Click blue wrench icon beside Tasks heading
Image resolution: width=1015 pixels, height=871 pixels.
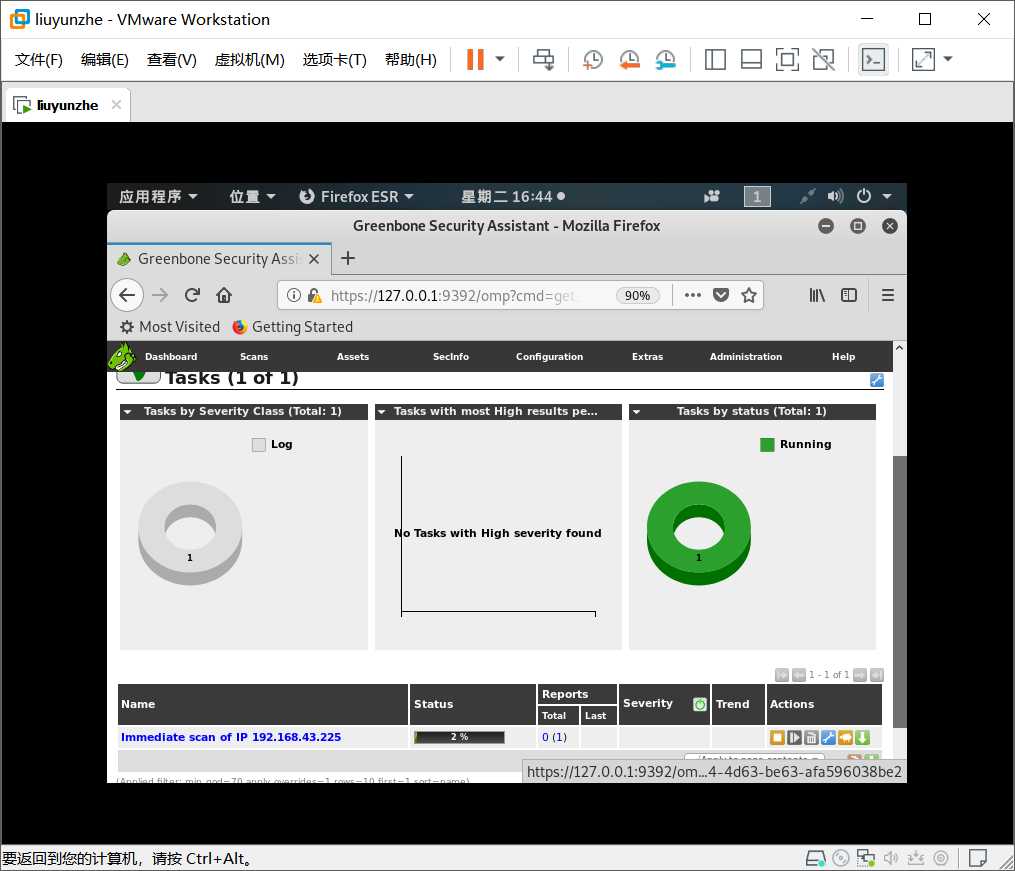click(876, 380)
